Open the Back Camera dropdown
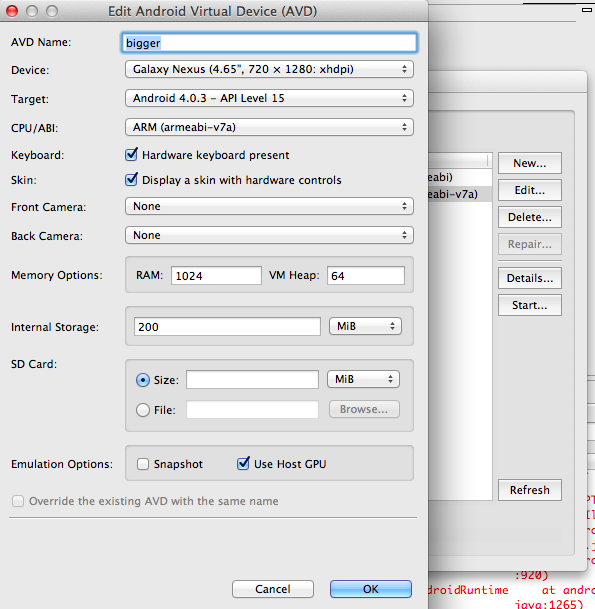595x609 pixels. [269, 235]
